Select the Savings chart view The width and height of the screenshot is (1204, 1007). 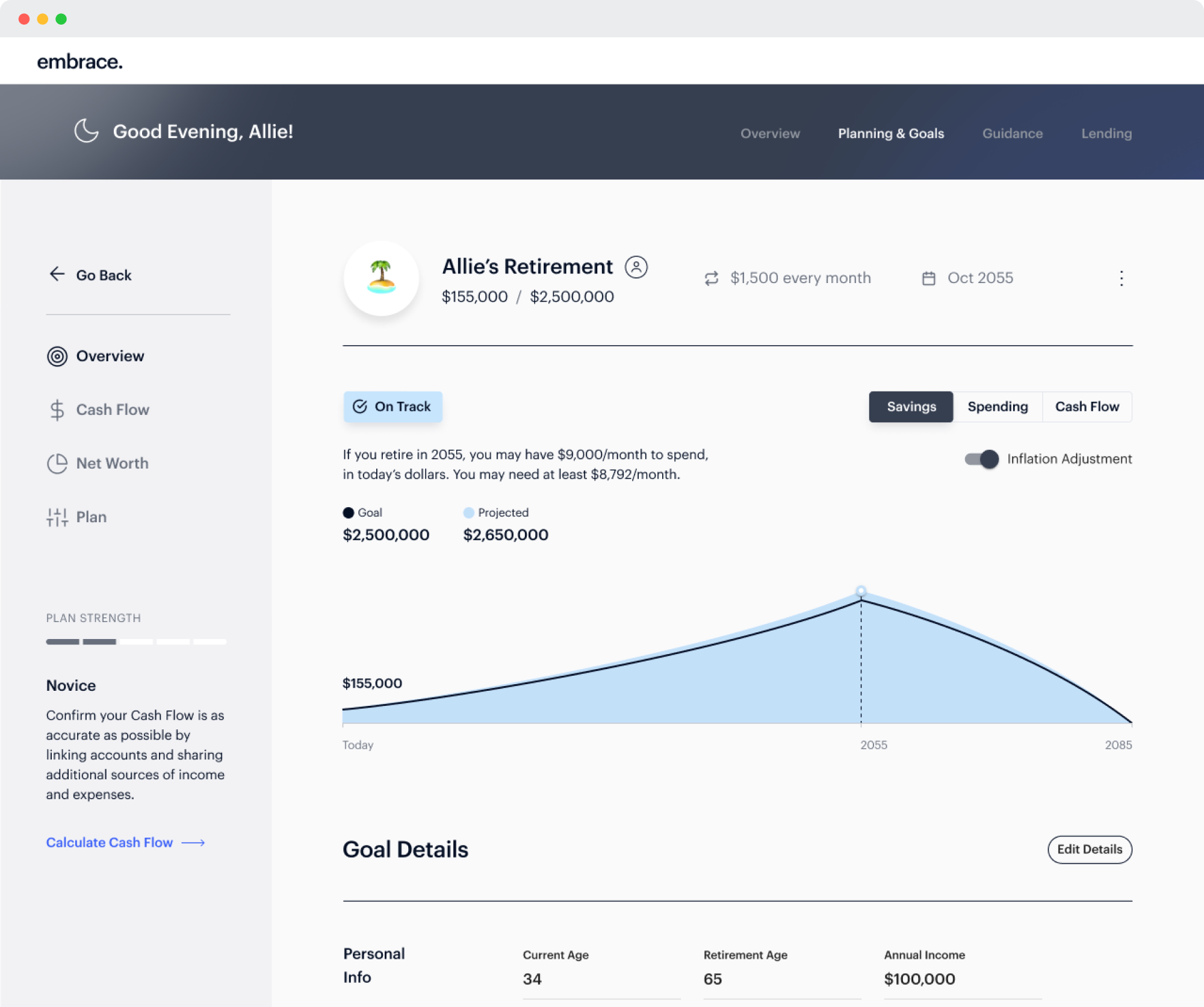911,407
